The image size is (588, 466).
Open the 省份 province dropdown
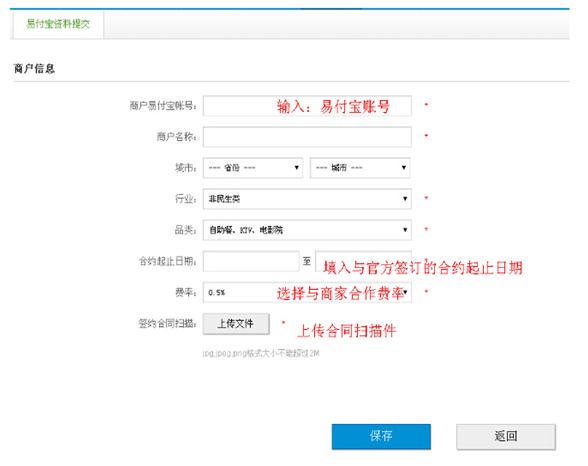coord(253,168)
